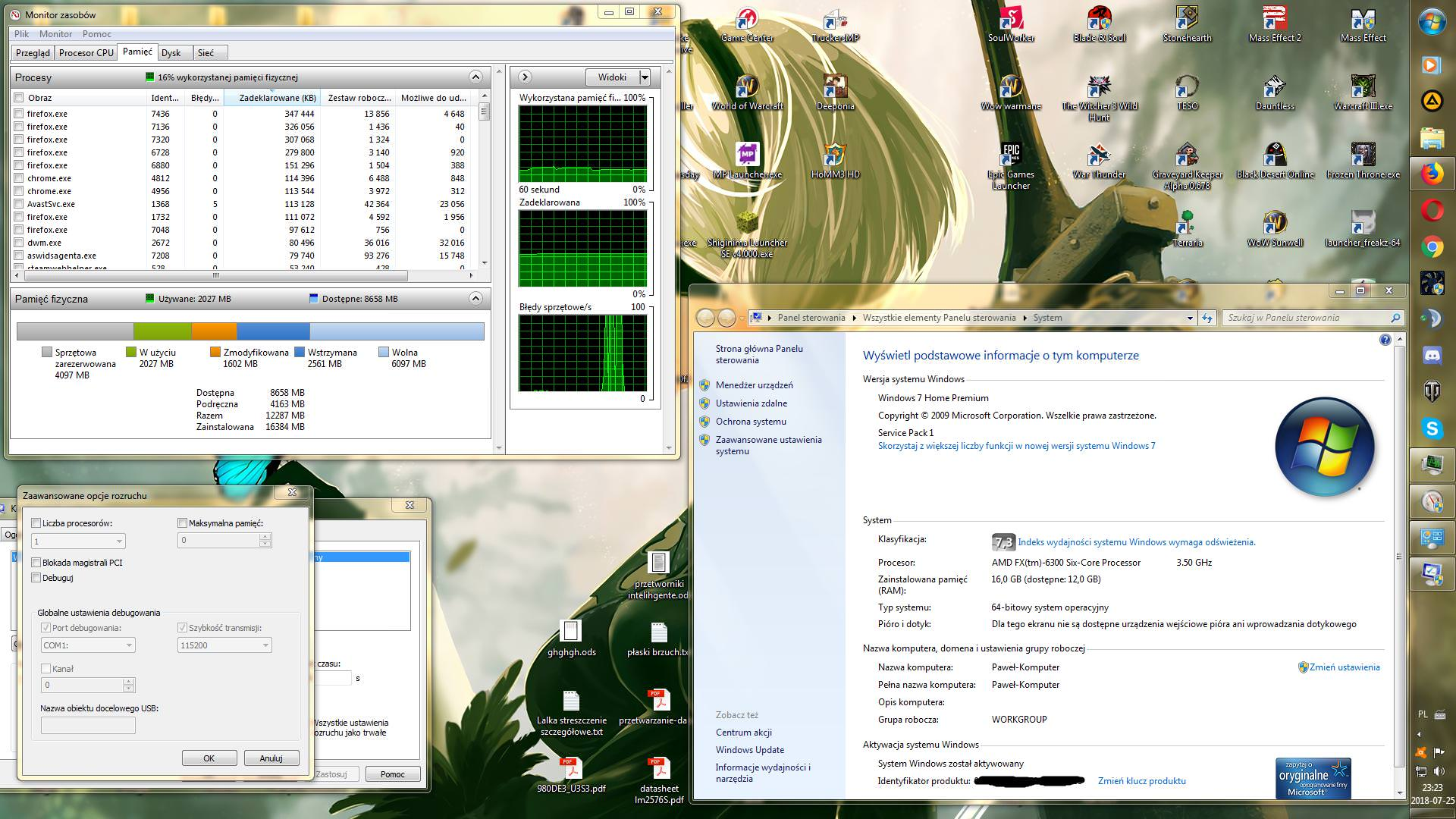Click the Skype icon in the taskbar
The height and width of the screenshot is (819, 1456).
point(1432,428)
